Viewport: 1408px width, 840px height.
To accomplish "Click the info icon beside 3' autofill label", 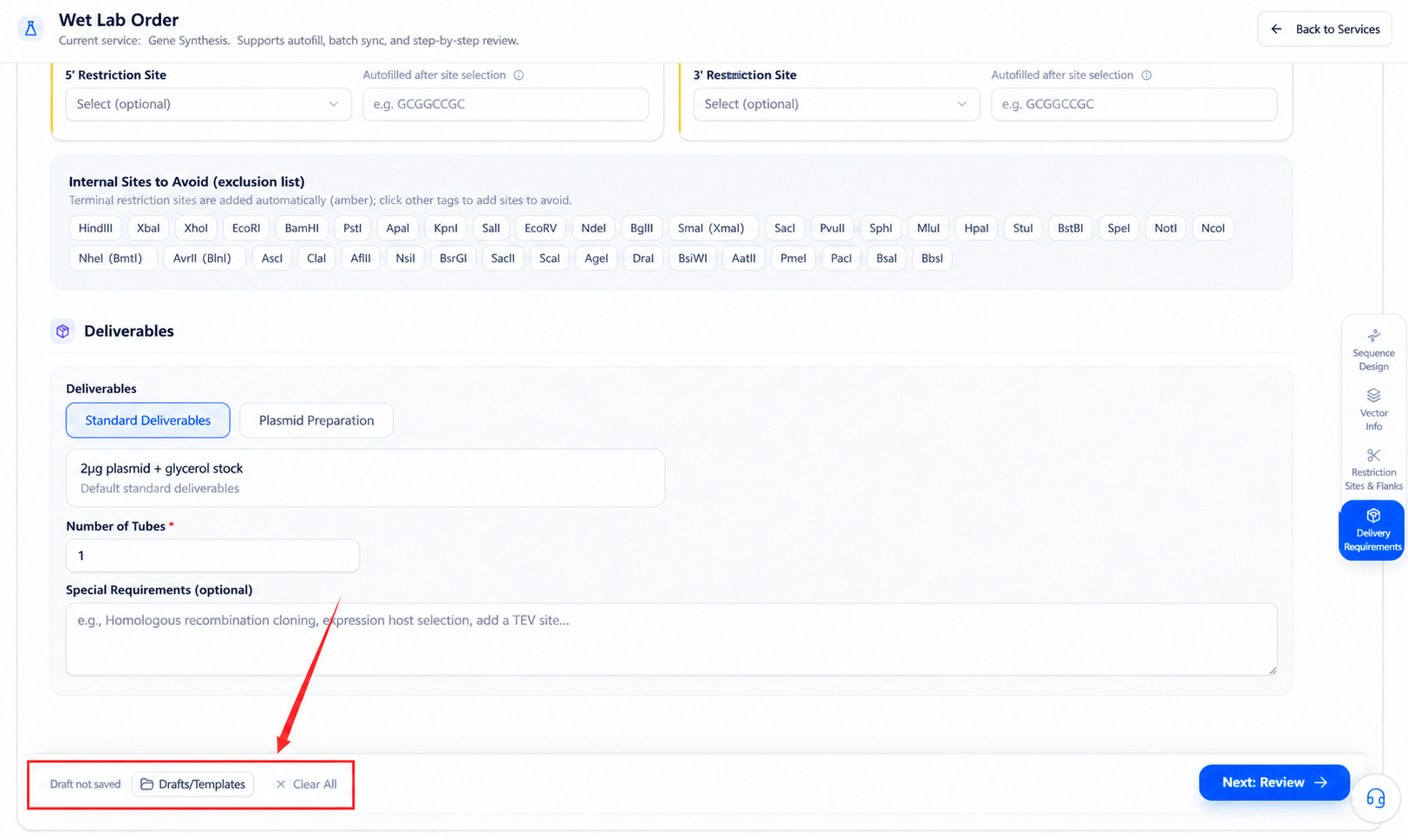I will tap(1146, 75).
